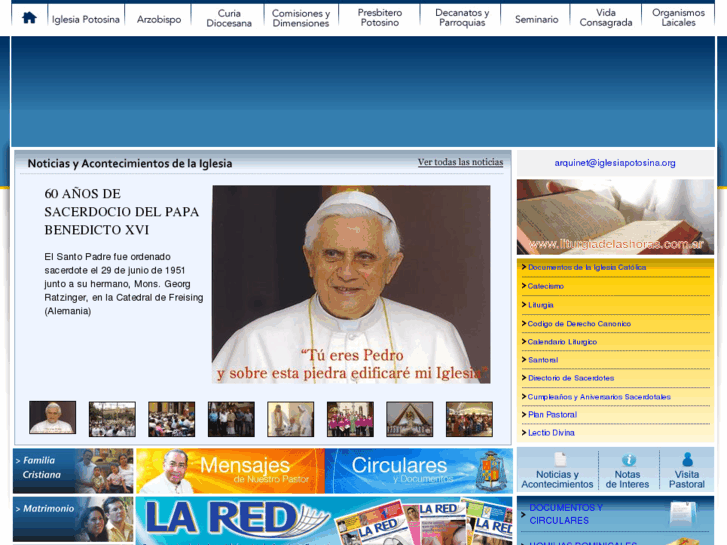Open the Noticias y Acontecimientos text link
The width and height of the screenshot is (727, 545).
(x=557, y=479)
